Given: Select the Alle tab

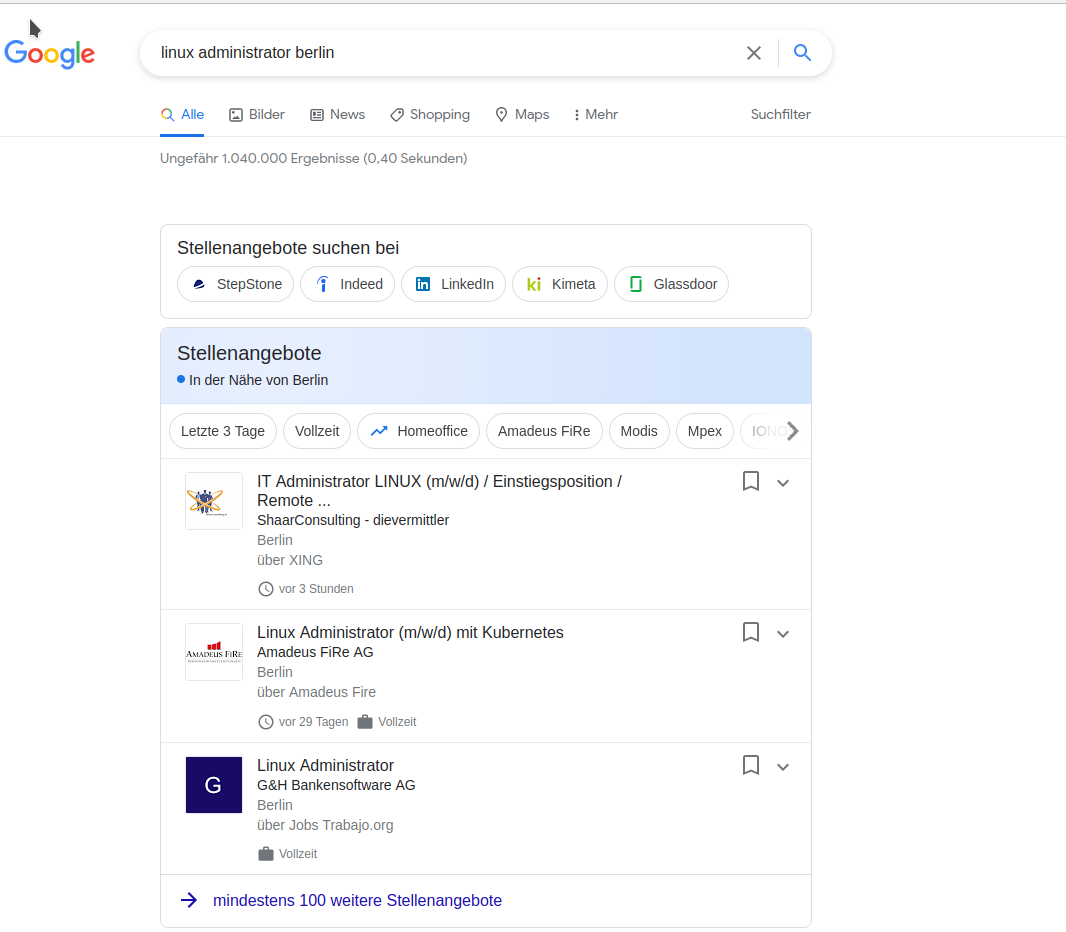Looking at the screenshot, I should [x=182, y=114].
